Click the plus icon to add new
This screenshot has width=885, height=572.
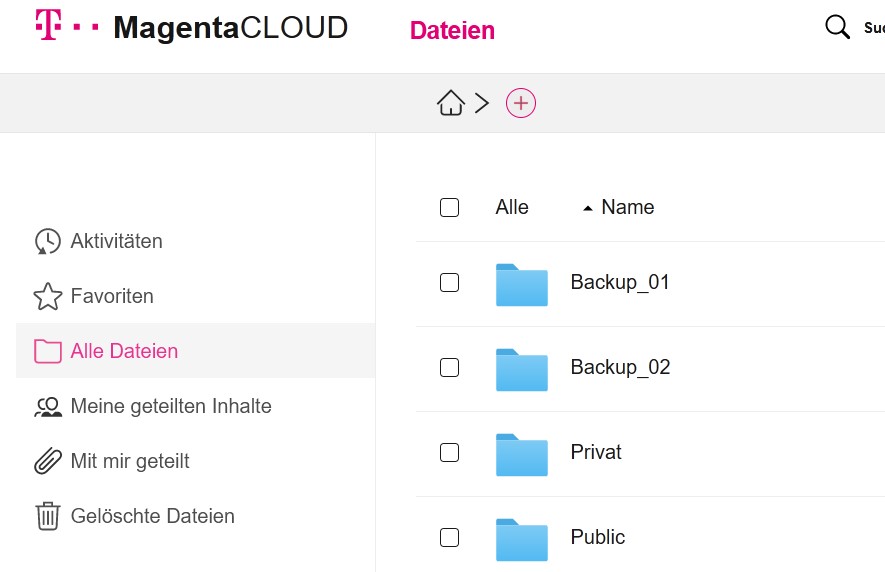click(x=521, y=102)
